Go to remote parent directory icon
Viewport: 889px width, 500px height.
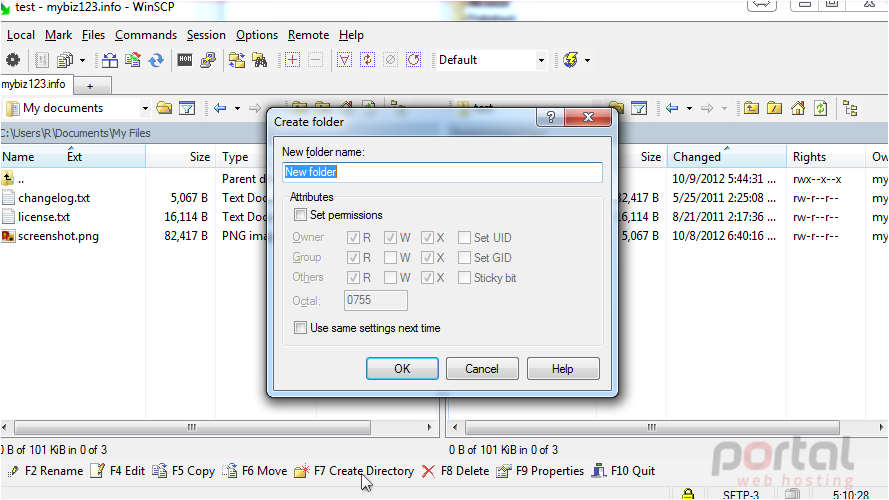pos(751,108)
